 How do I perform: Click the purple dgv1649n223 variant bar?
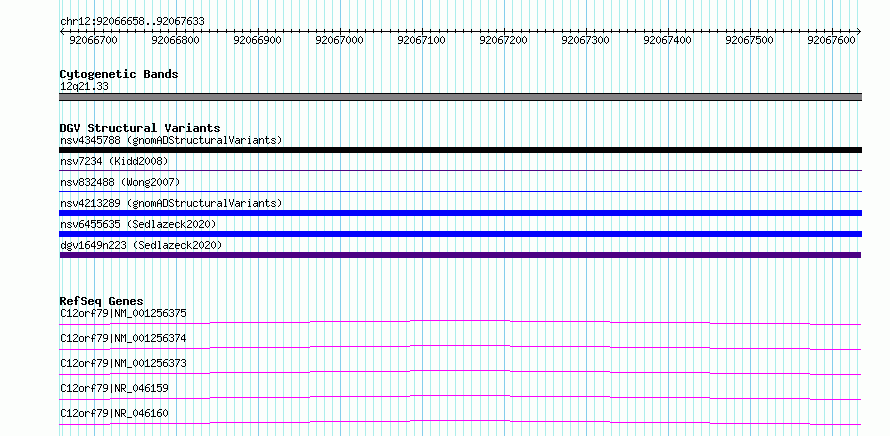[x=460, y=255]
